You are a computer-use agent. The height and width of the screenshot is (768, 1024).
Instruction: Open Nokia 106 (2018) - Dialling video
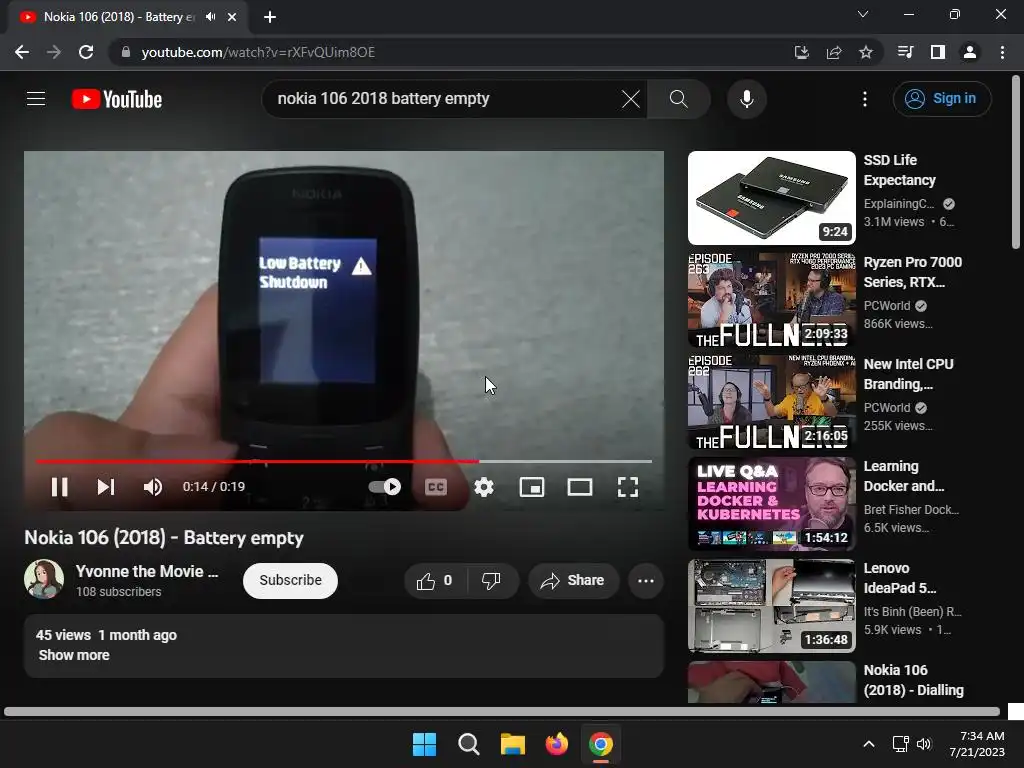pyautogui.click(x=913, y=680)
